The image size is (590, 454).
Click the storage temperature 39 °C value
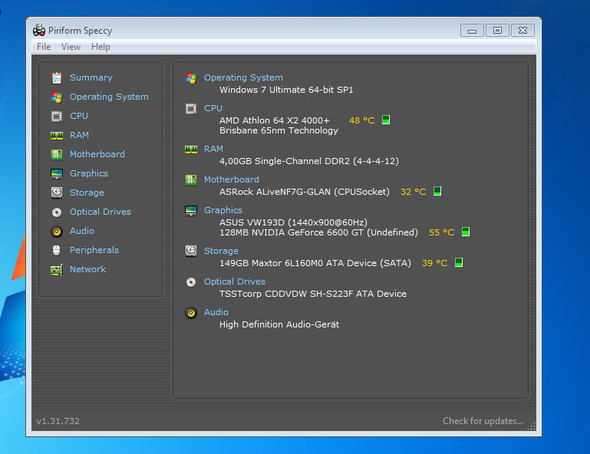tap(435, 263)
